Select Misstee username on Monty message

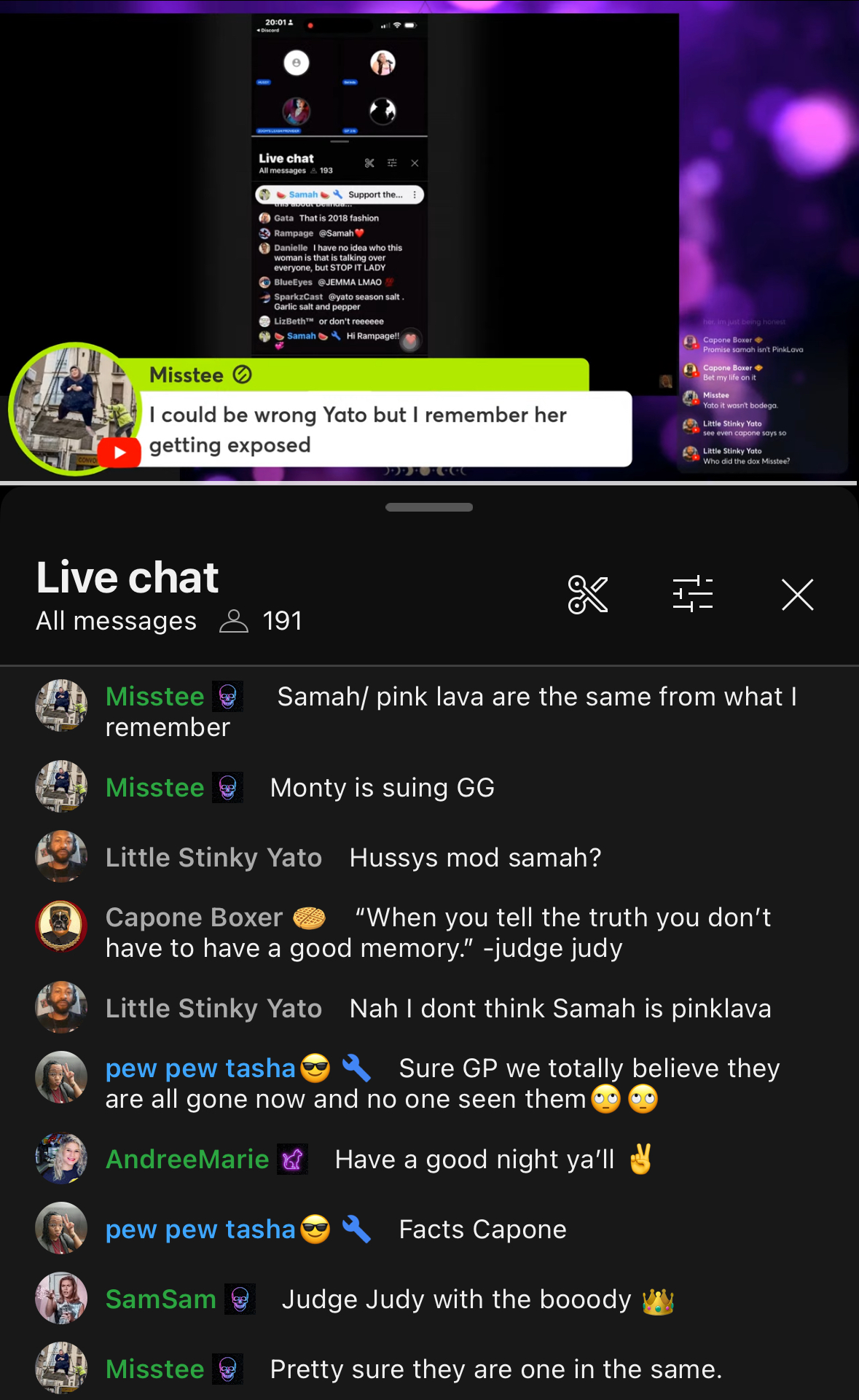click(154, 788)
